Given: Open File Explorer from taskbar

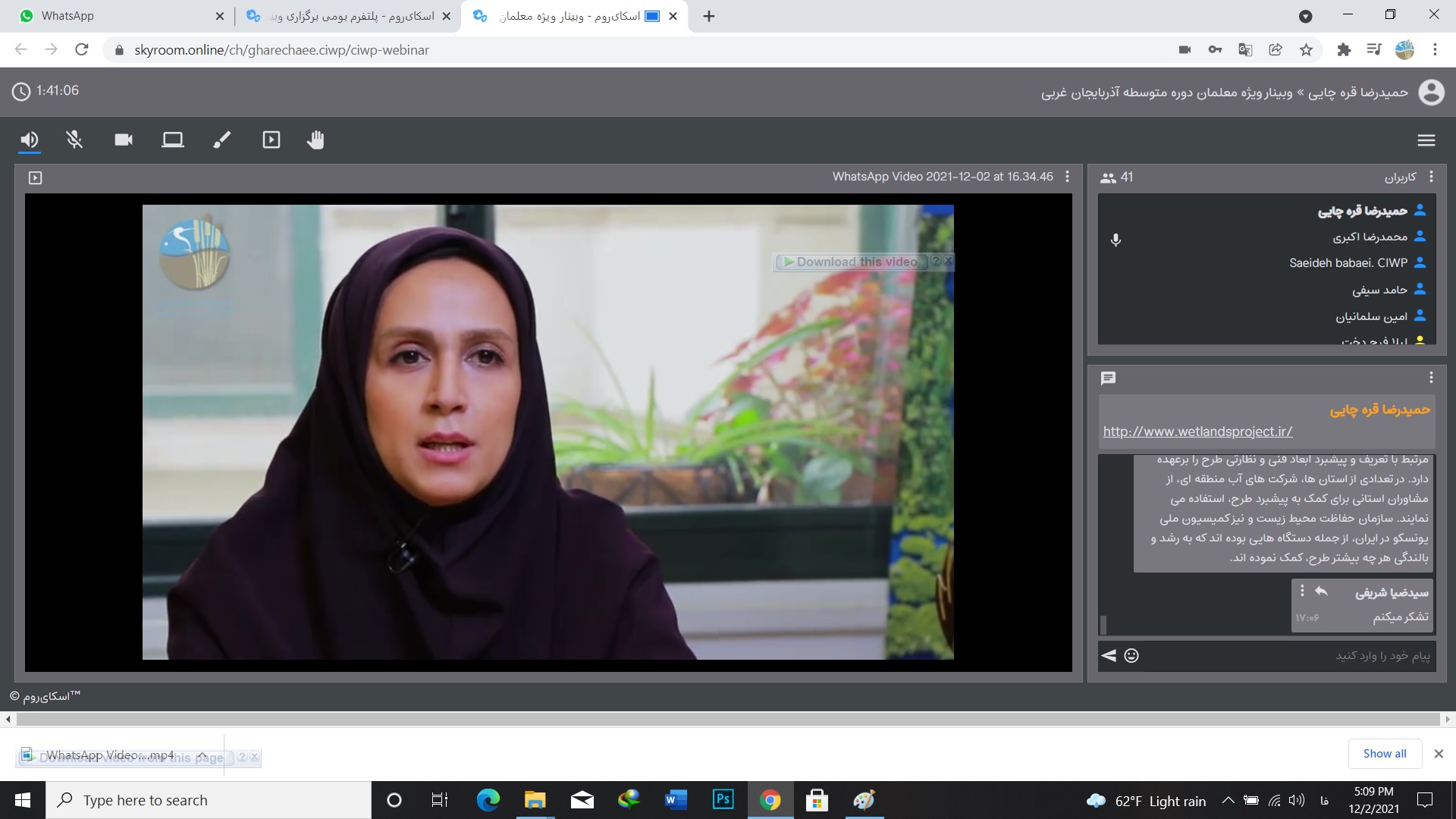Looking at the screenshot, I should coord(535,800).
